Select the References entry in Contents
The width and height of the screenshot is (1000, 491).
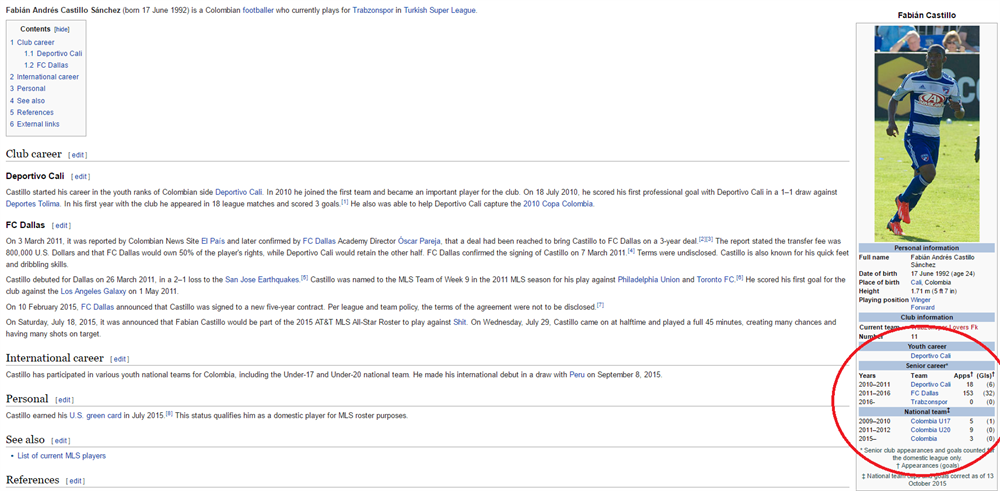pos(35,112)
